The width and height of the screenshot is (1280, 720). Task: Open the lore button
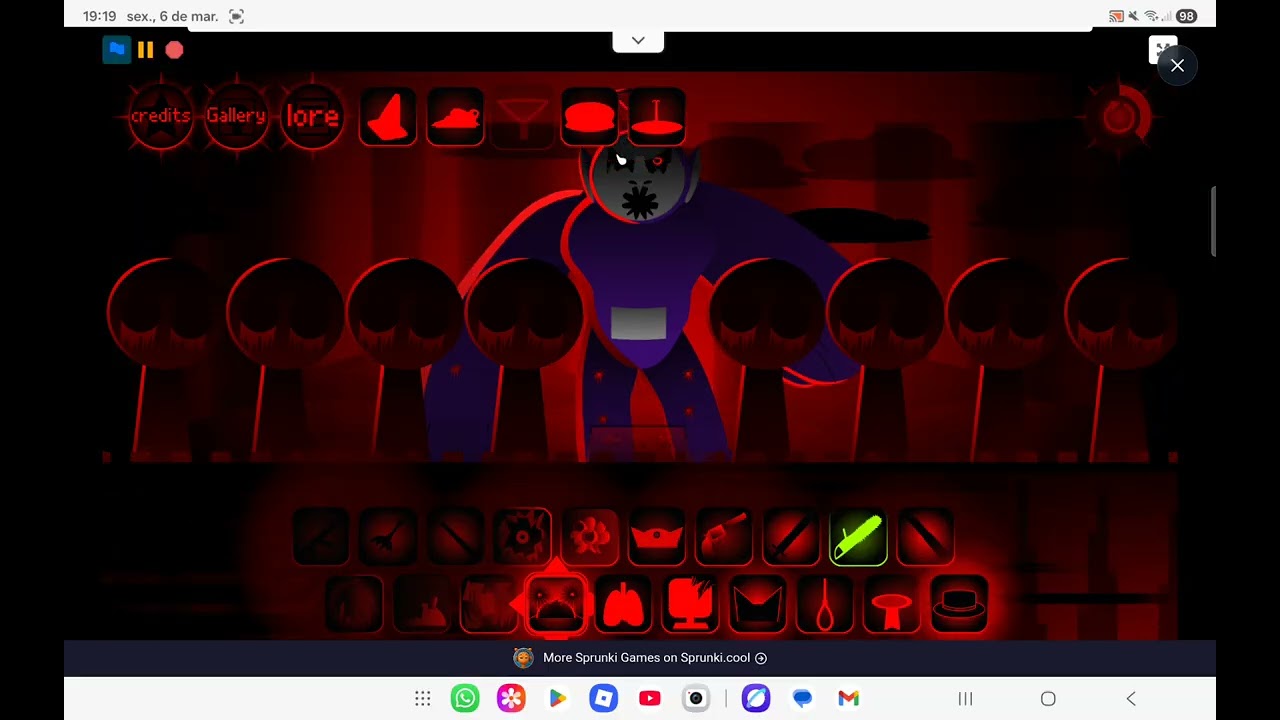[x=312, y=116]
